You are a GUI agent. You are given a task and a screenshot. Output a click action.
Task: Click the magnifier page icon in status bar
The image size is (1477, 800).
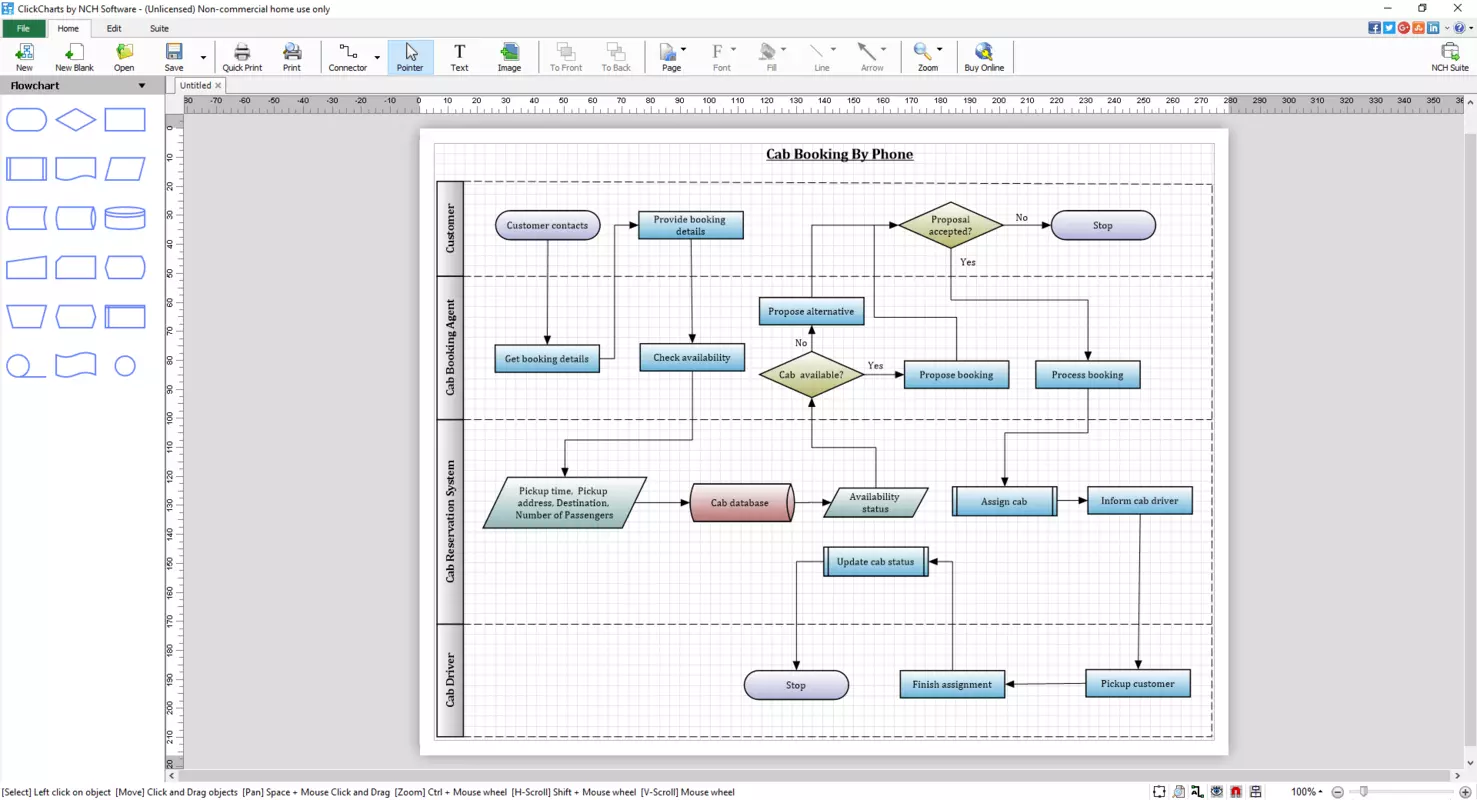tap(1179, 792)
